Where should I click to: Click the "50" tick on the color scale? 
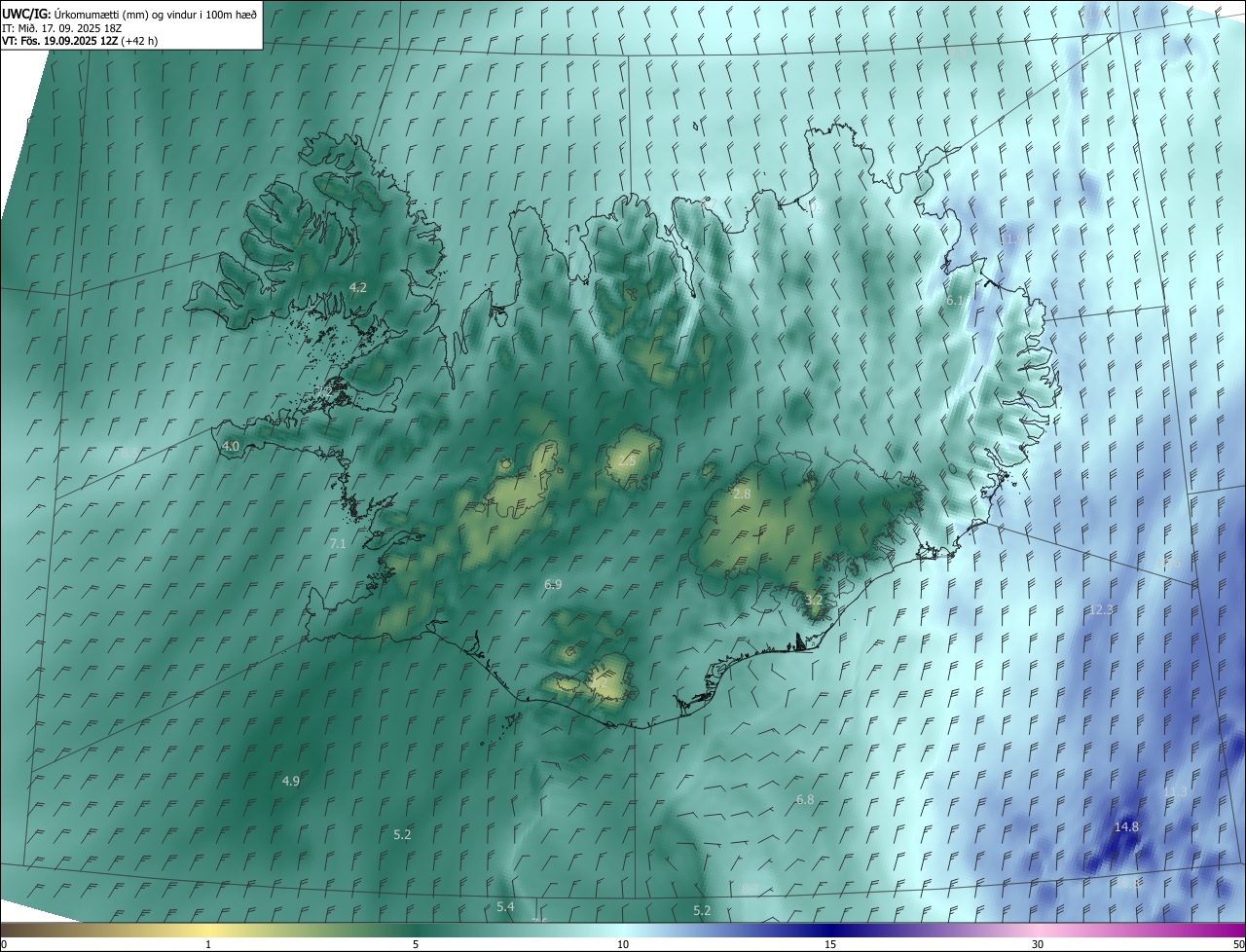pyautogui.click(x=1238, y=944)
